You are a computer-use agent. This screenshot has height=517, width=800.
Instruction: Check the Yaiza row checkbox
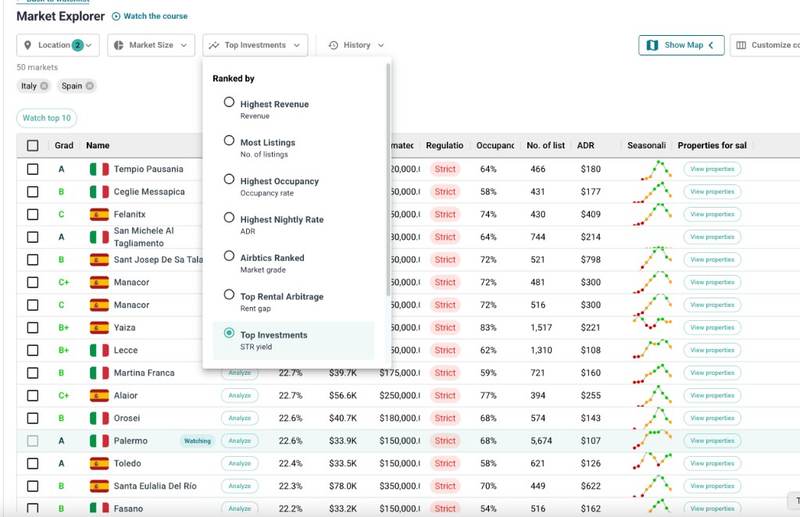[x=33, y=327]
